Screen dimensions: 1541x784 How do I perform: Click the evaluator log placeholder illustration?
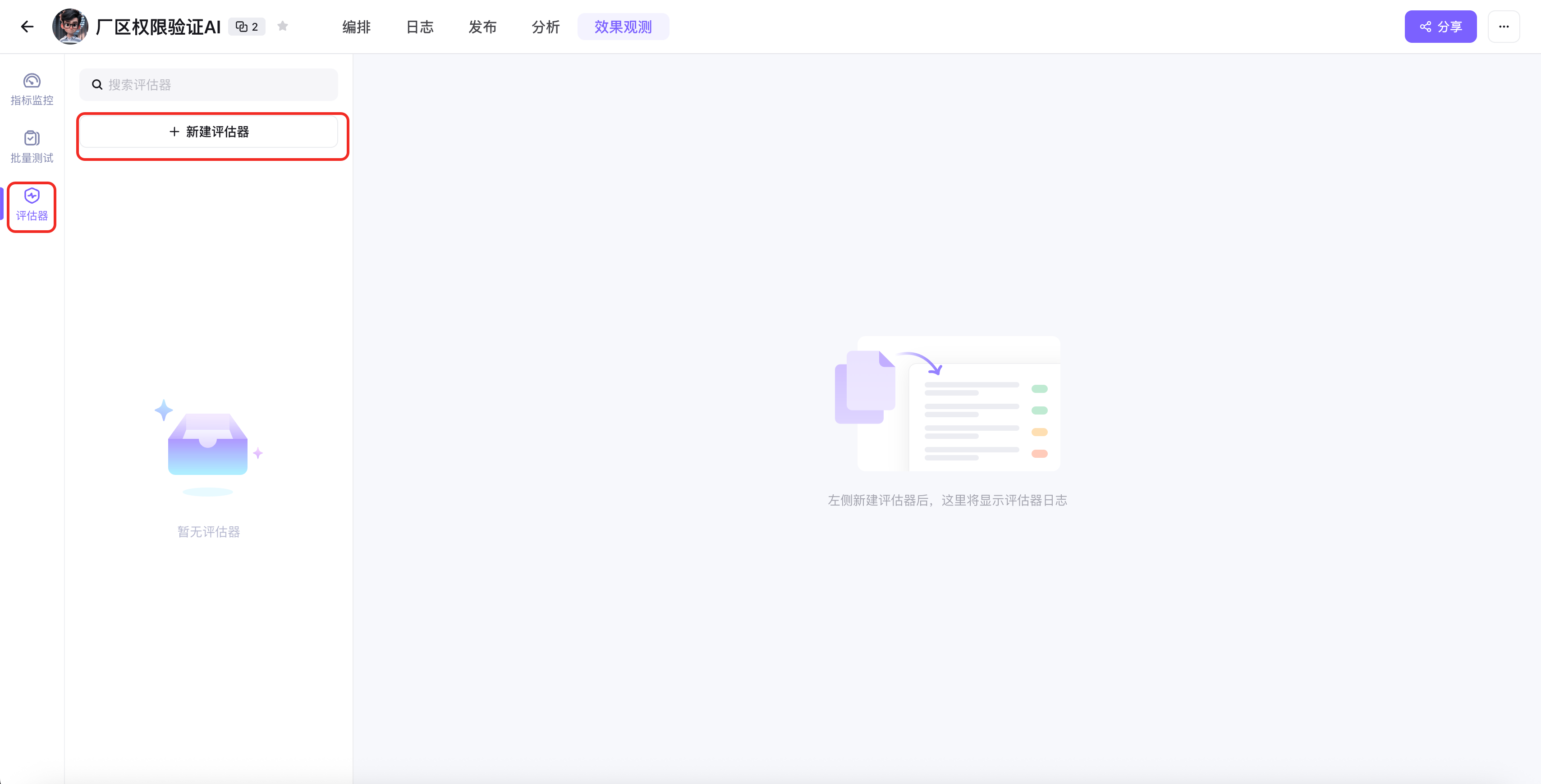(947, 404)
